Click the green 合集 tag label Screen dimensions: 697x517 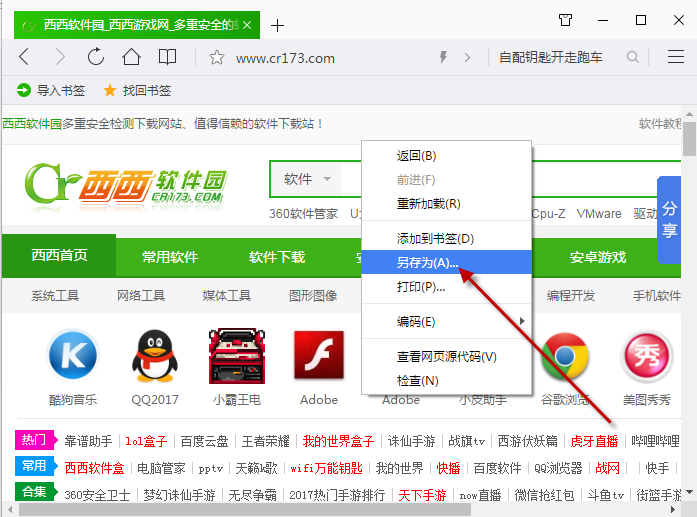pos(35,491)
